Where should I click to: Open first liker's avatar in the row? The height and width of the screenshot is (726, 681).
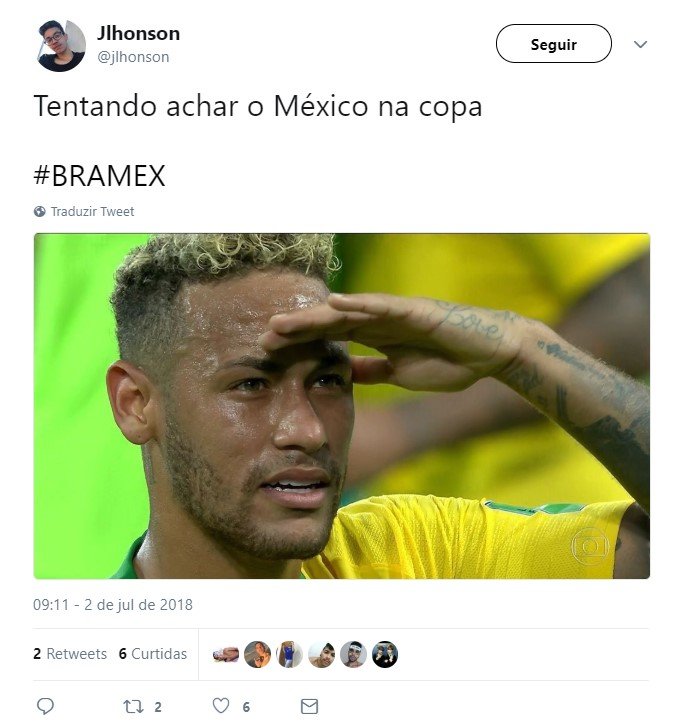pos(225,654)
